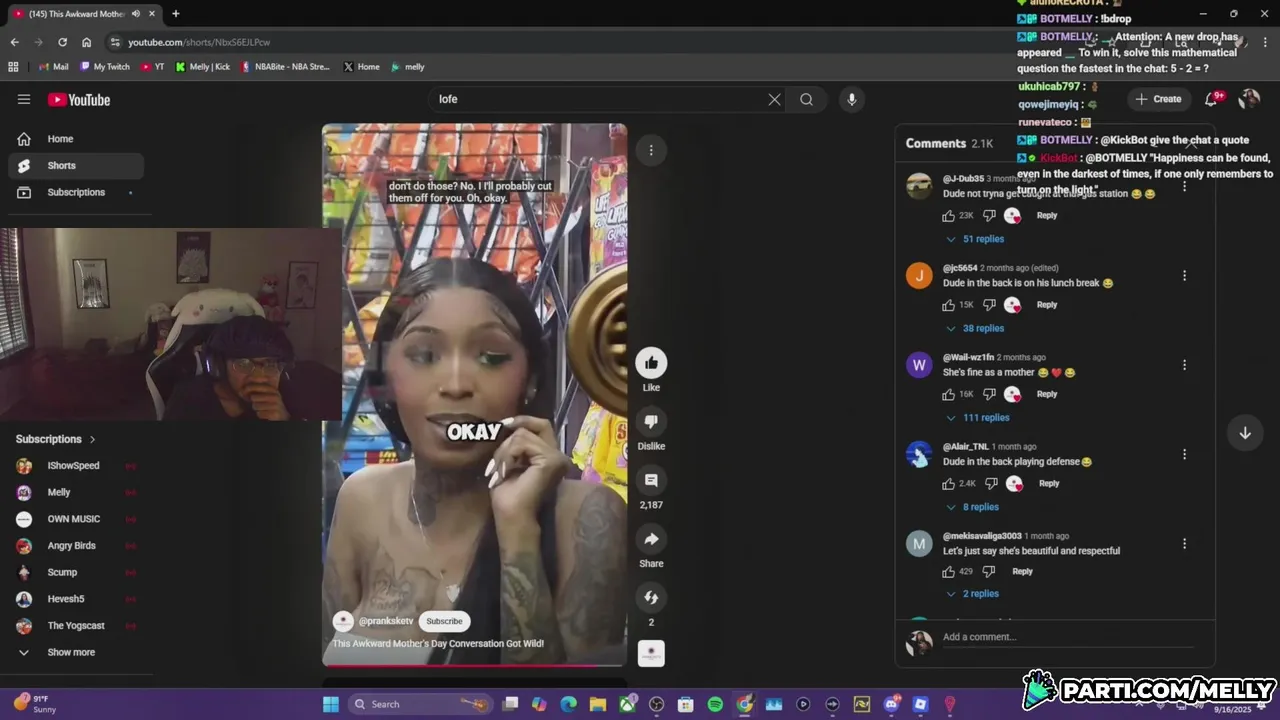Image resolution: width=1280 pixels, height=720 pixels.
Task: Open Melly subscription channel
Action: click(x=76, y=492)
